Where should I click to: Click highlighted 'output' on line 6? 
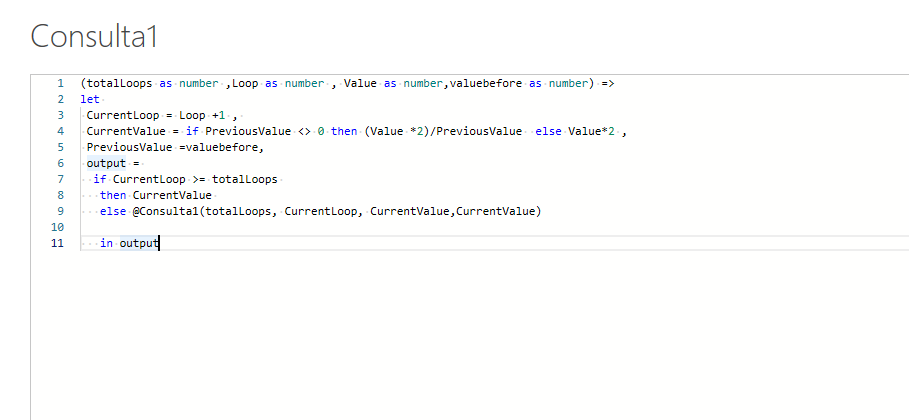106,163
